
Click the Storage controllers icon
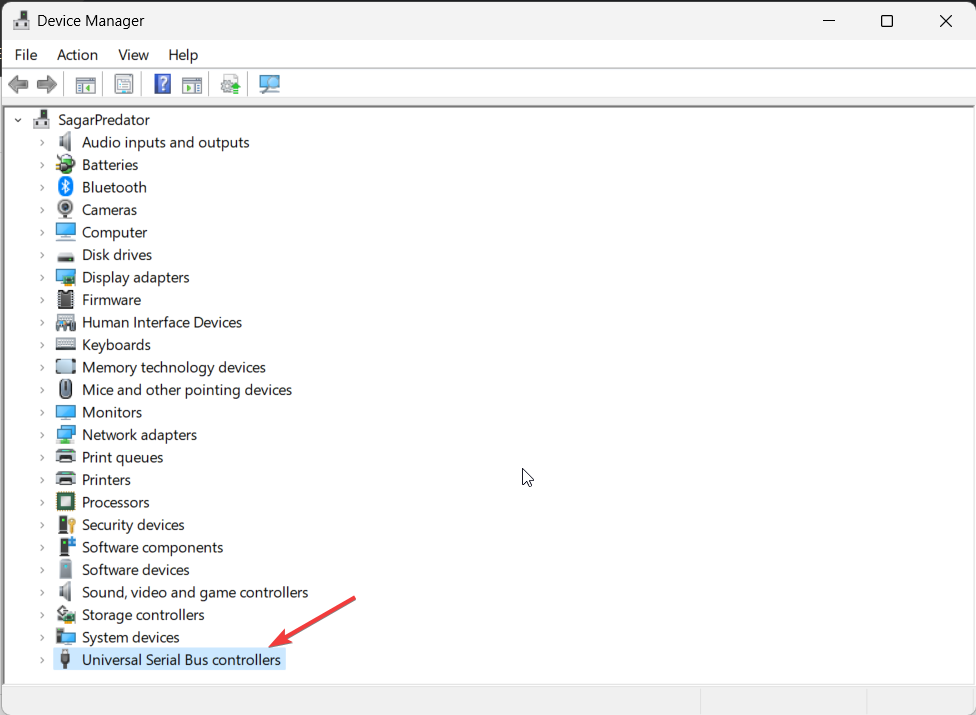click(x=65, y=614)
